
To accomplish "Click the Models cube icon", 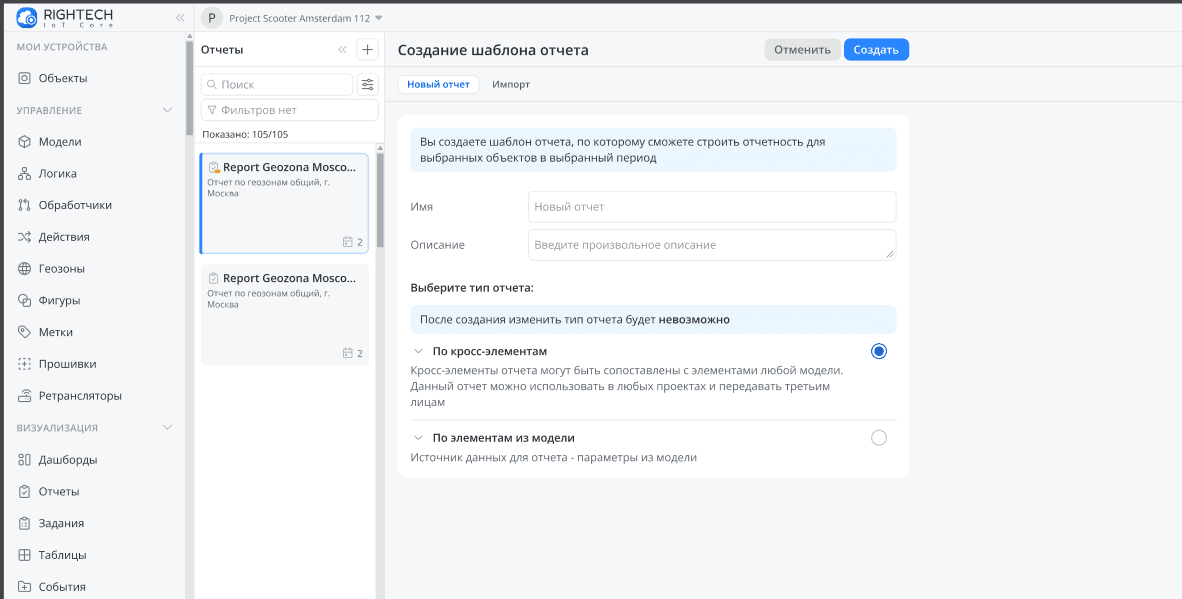I will click(25, 142).
